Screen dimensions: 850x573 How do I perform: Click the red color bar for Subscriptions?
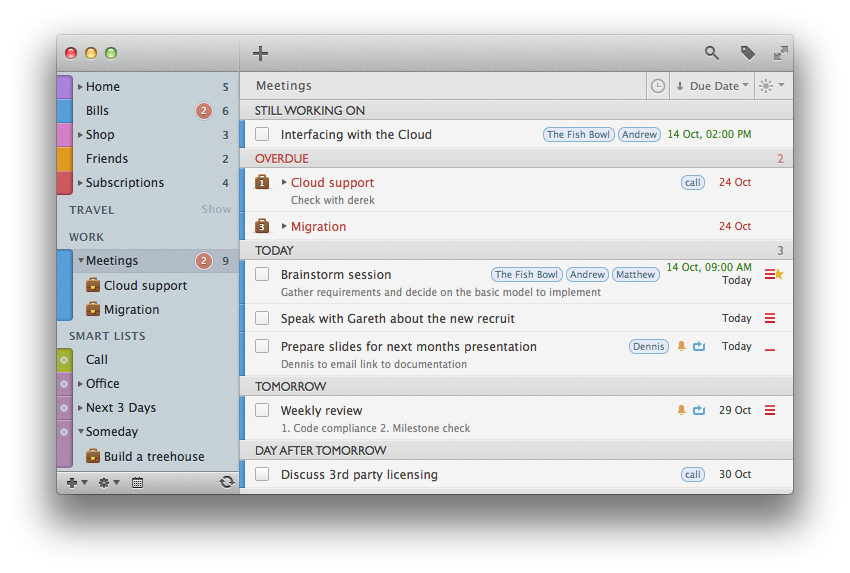(x=65, y=183)
